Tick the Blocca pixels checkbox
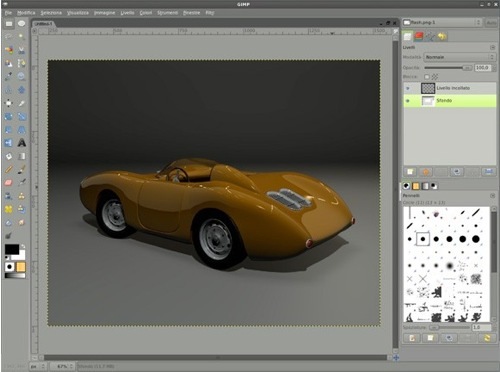The height and width of the screenshot is (372, 500). click(x=427, y=77)
